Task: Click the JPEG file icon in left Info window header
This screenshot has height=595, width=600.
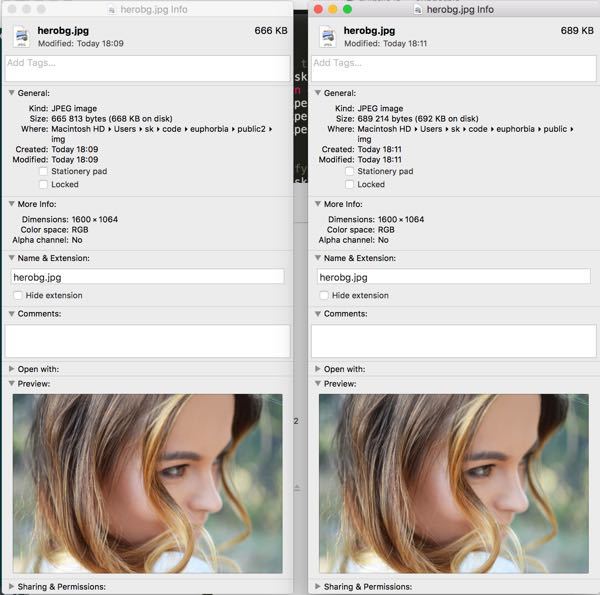Action: tap(22, 36)
